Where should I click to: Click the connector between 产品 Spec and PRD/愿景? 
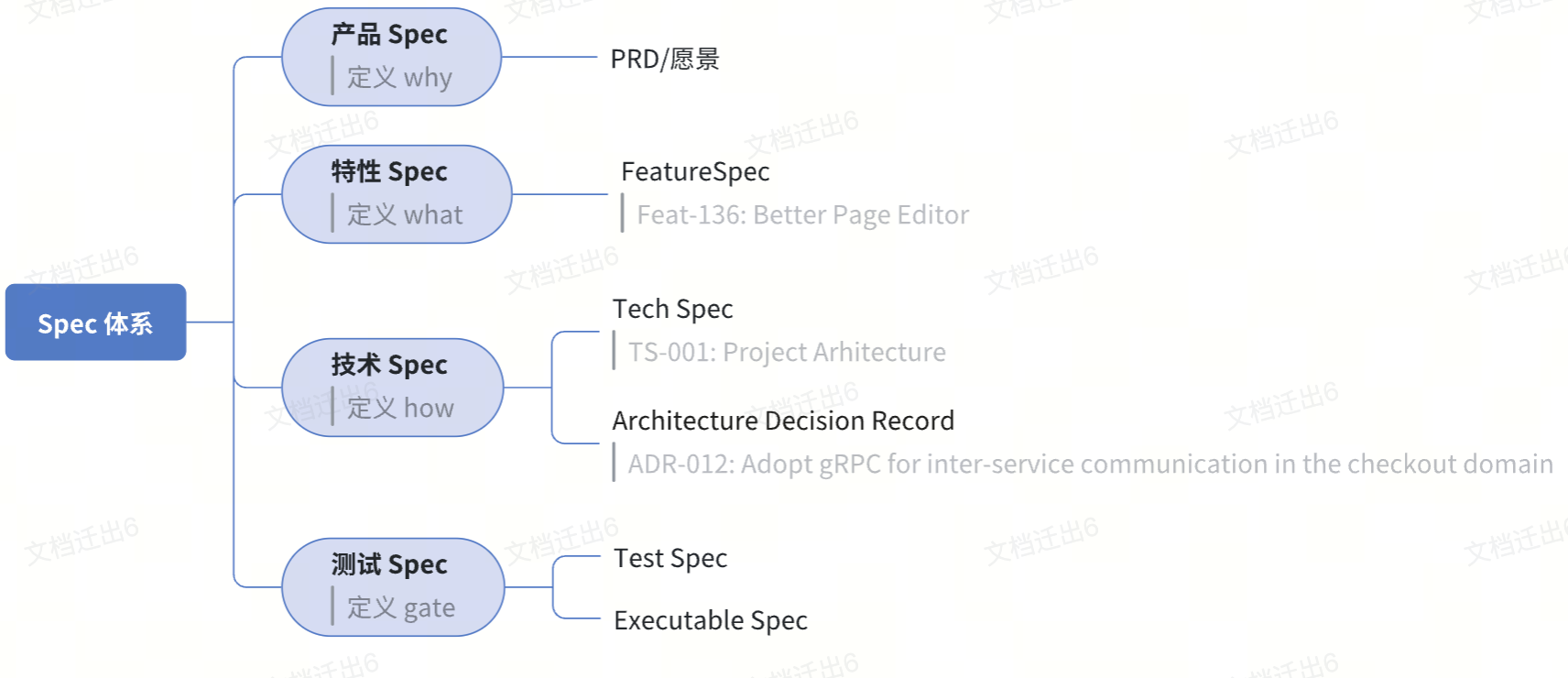coord(550,57)
